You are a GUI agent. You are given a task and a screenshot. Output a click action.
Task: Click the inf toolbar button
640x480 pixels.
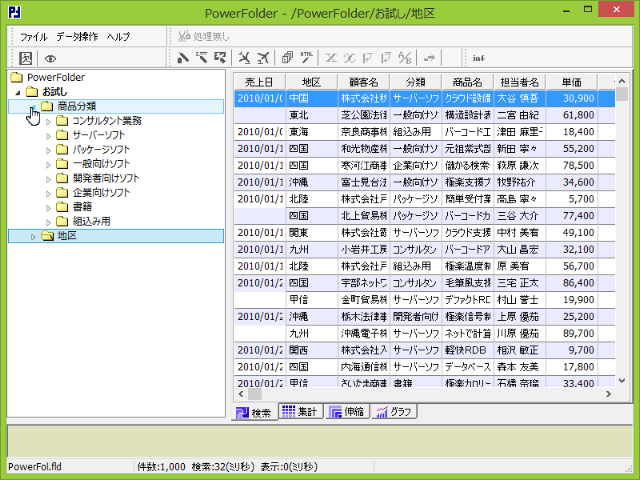pos(478,58)
